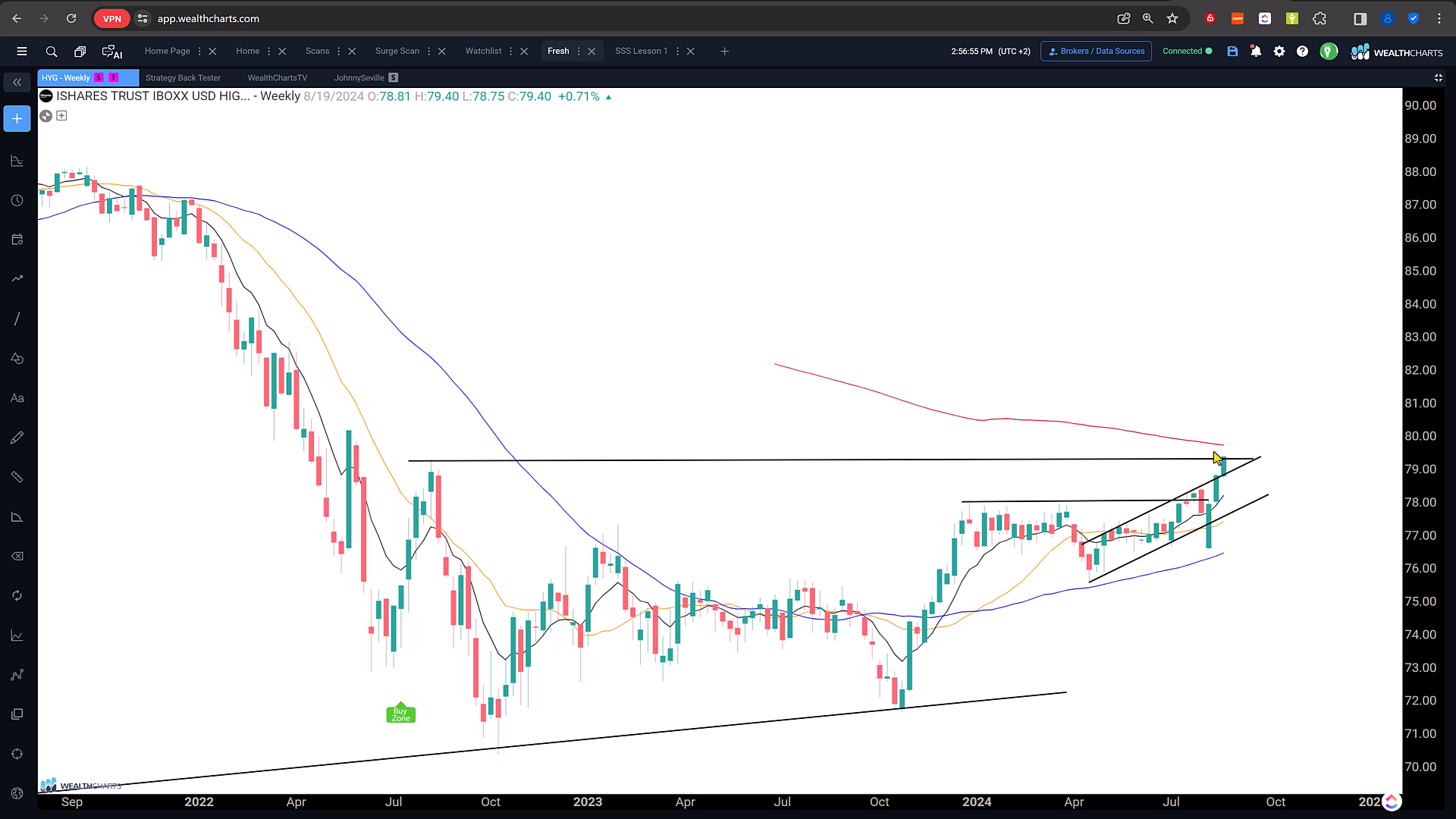
Task: Expand chart indicators plus box
Action: tap(61, 116)
